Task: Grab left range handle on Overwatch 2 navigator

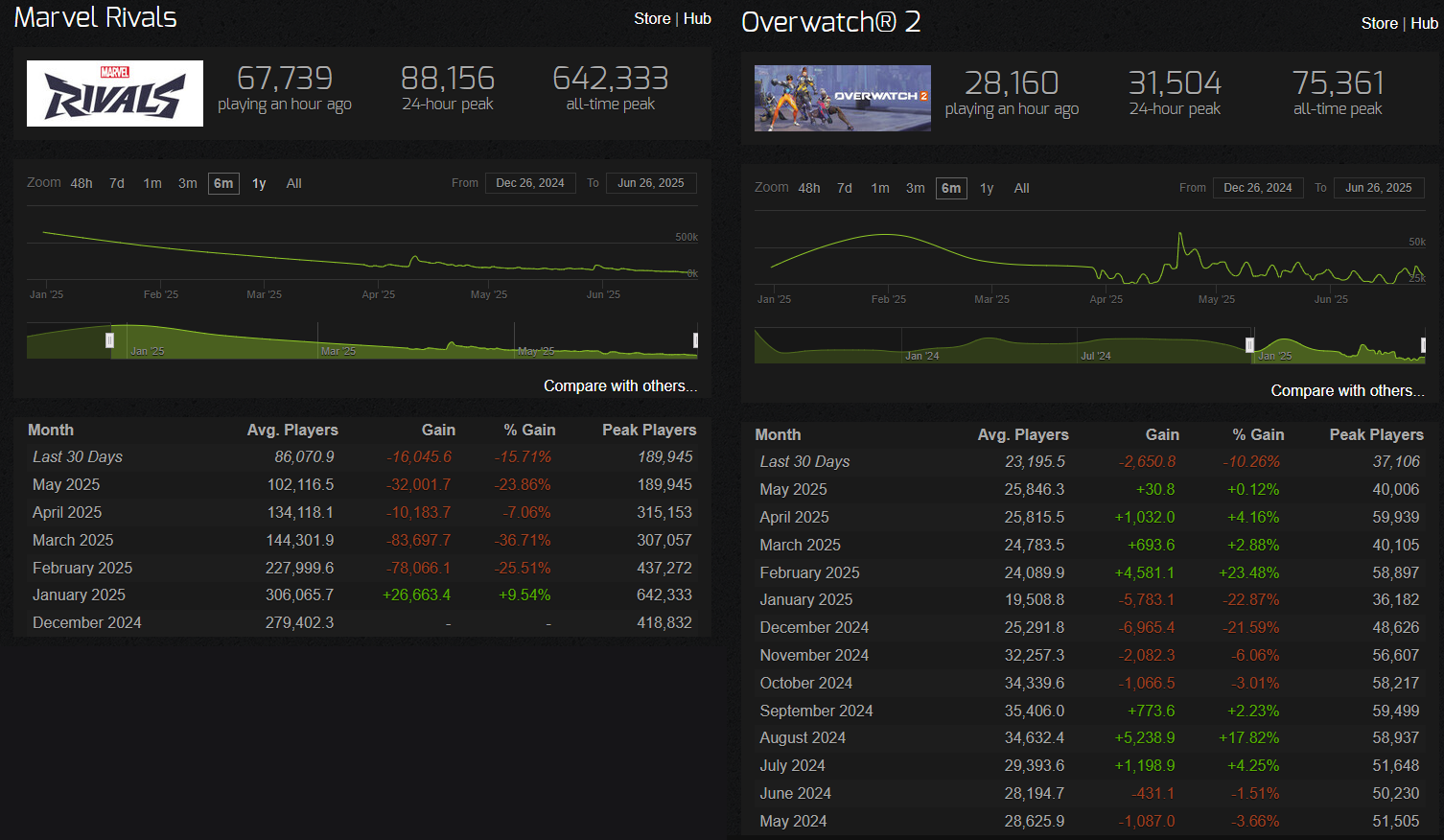Action: [x=1249, y=345]
